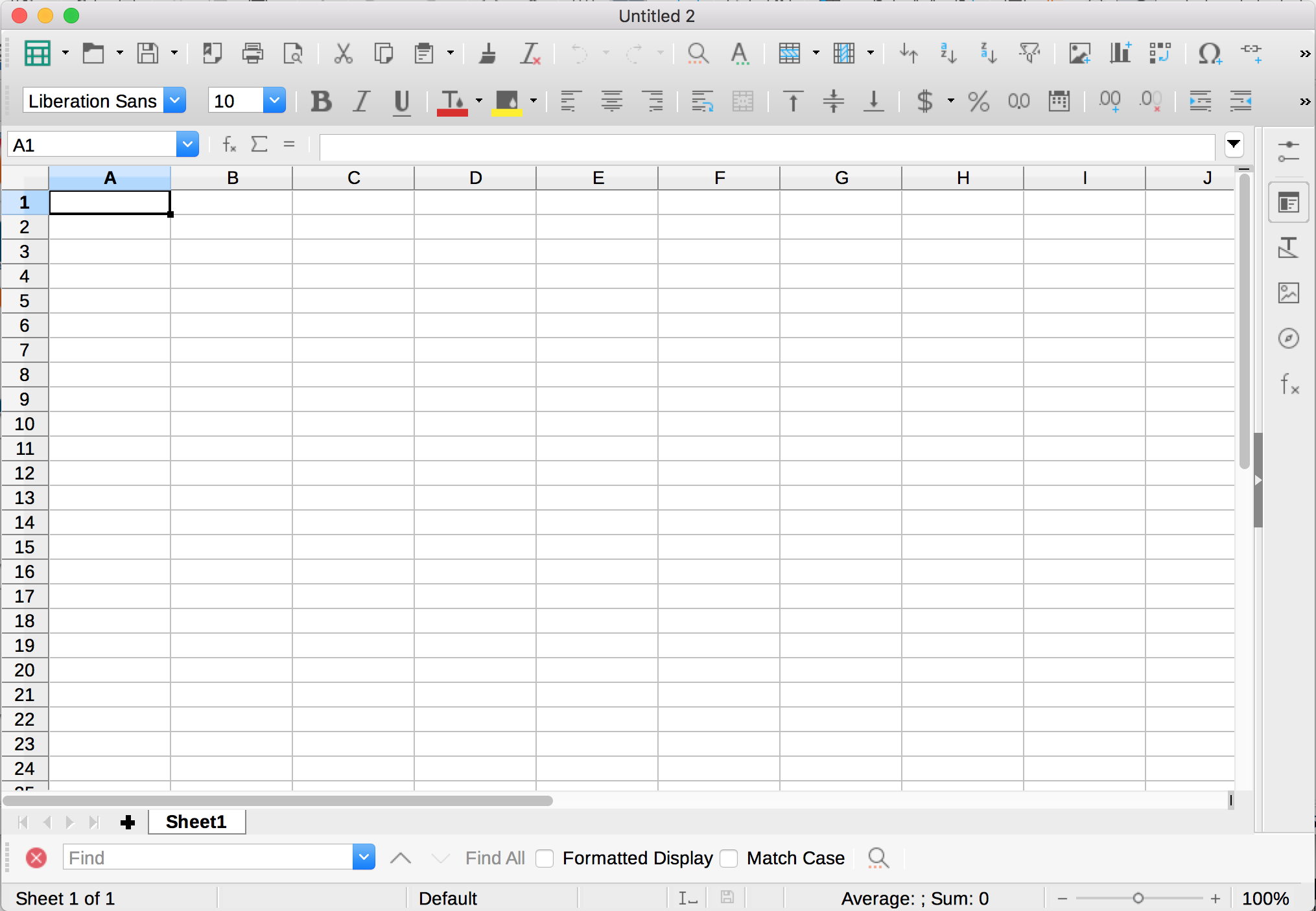Open sidebar Navigator compass icon

click(x=1289, y=338)
